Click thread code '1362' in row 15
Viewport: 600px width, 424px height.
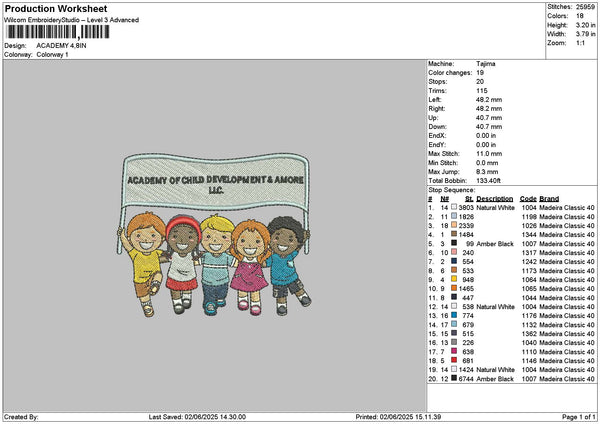pyautogui.click(x=529, y=334)
